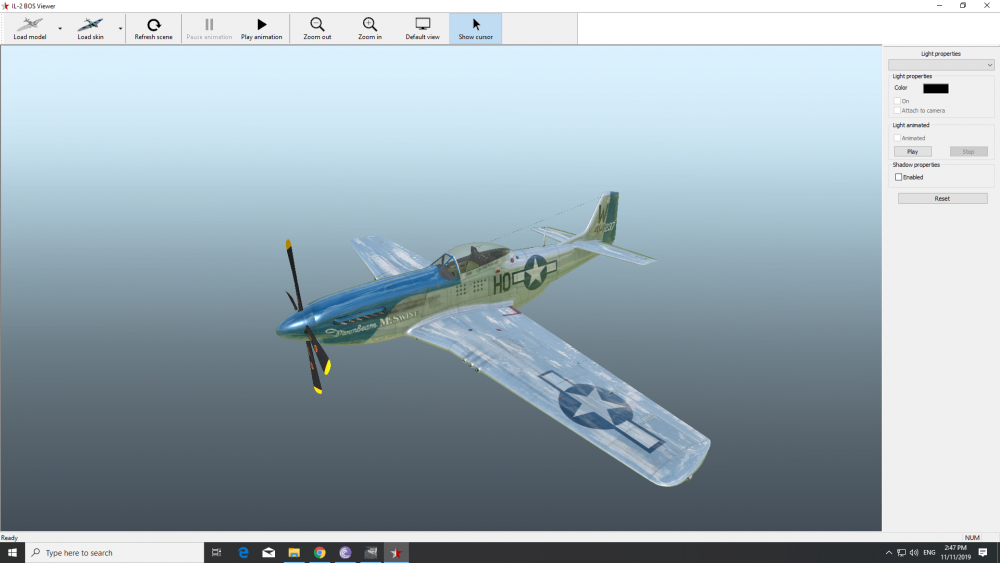
Task: Open the Light properties combo box
Action: pos(941,65)
